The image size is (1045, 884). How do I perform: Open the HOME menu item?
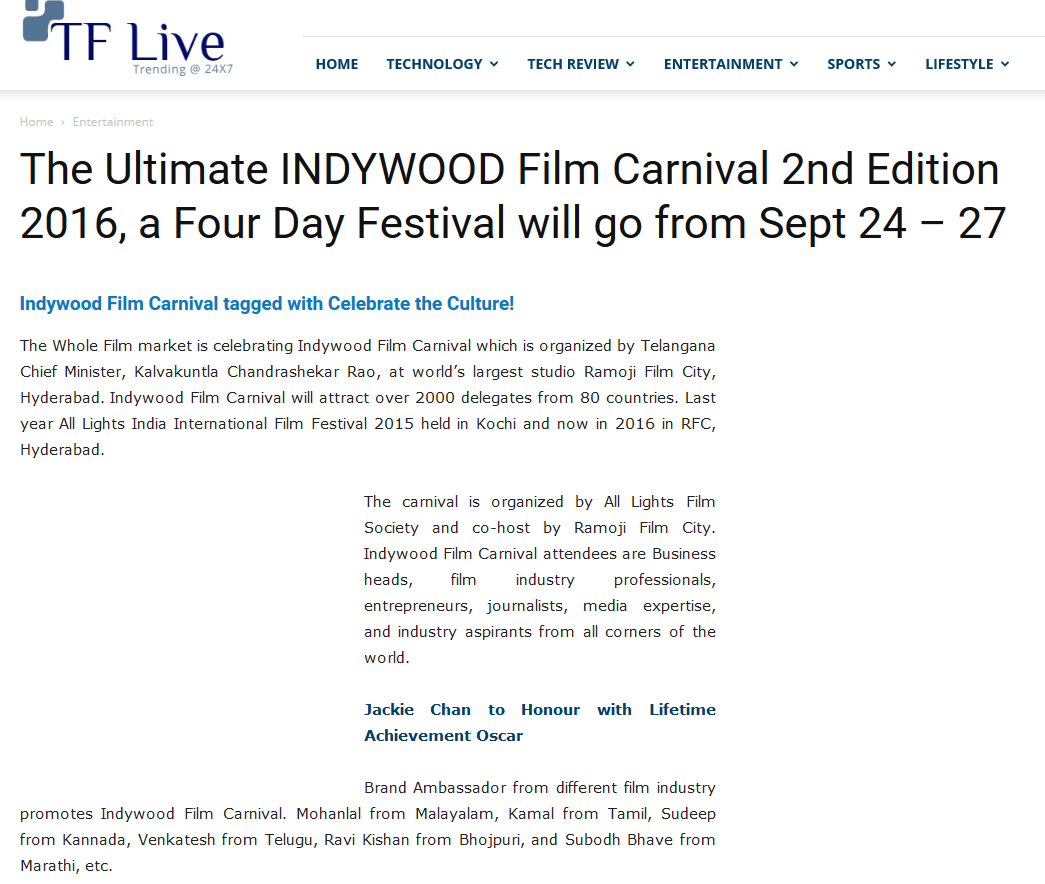(336, 64)
